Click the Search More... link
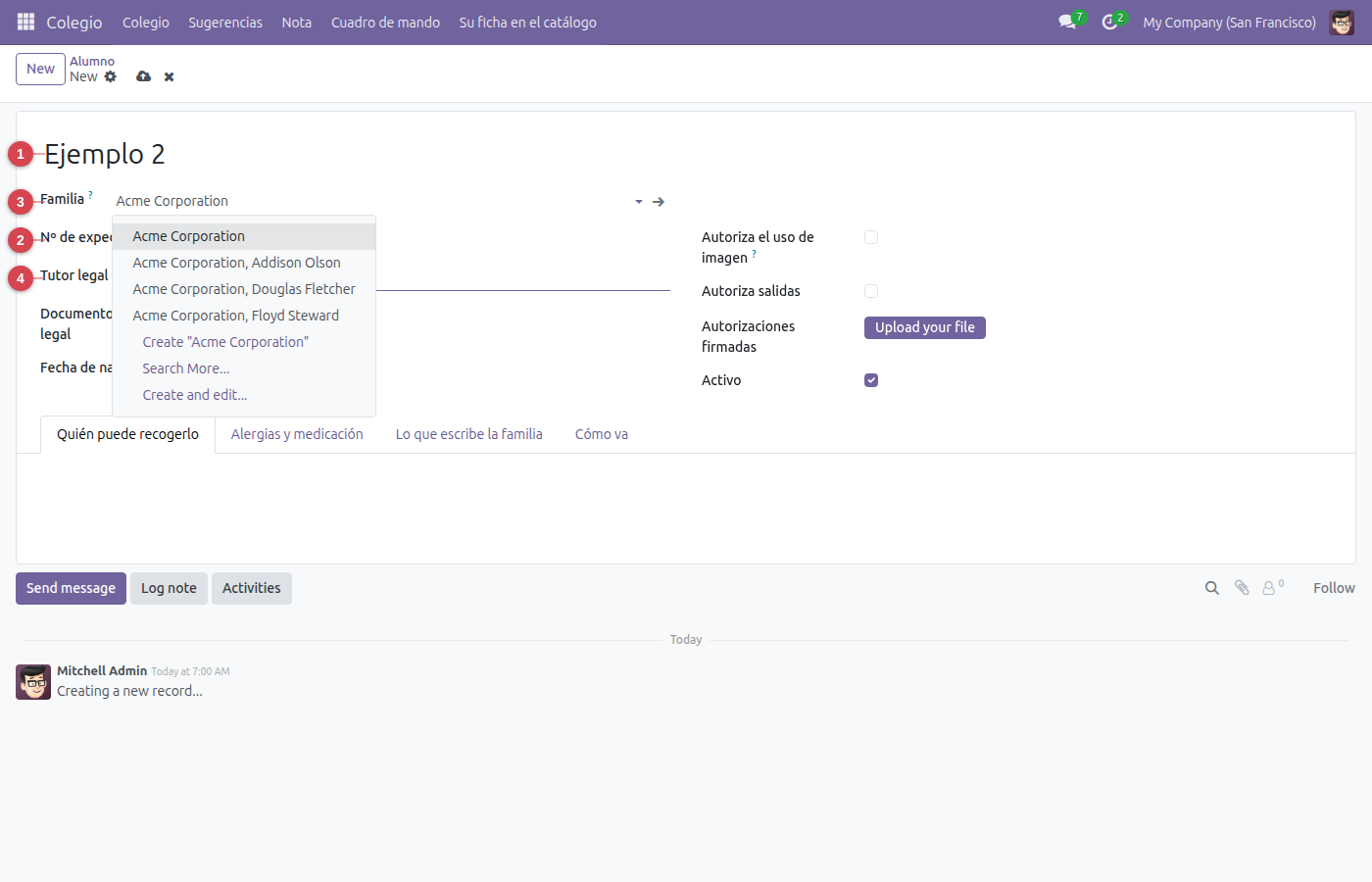The width and height of the screenshot is (1372, 882). pyautogui.click(x=186, y=368)
